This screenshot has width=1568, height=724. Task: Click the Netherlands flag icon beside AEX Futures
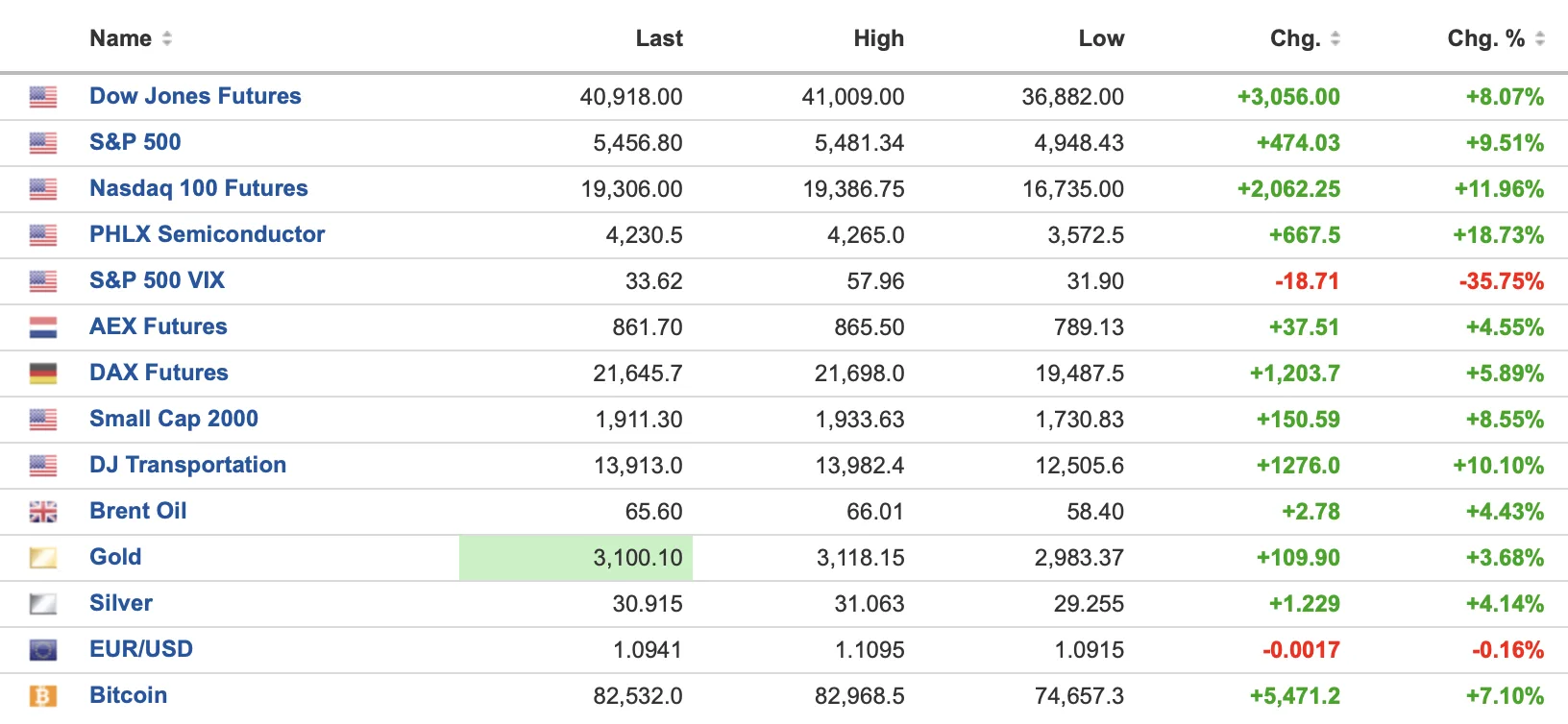43,327
